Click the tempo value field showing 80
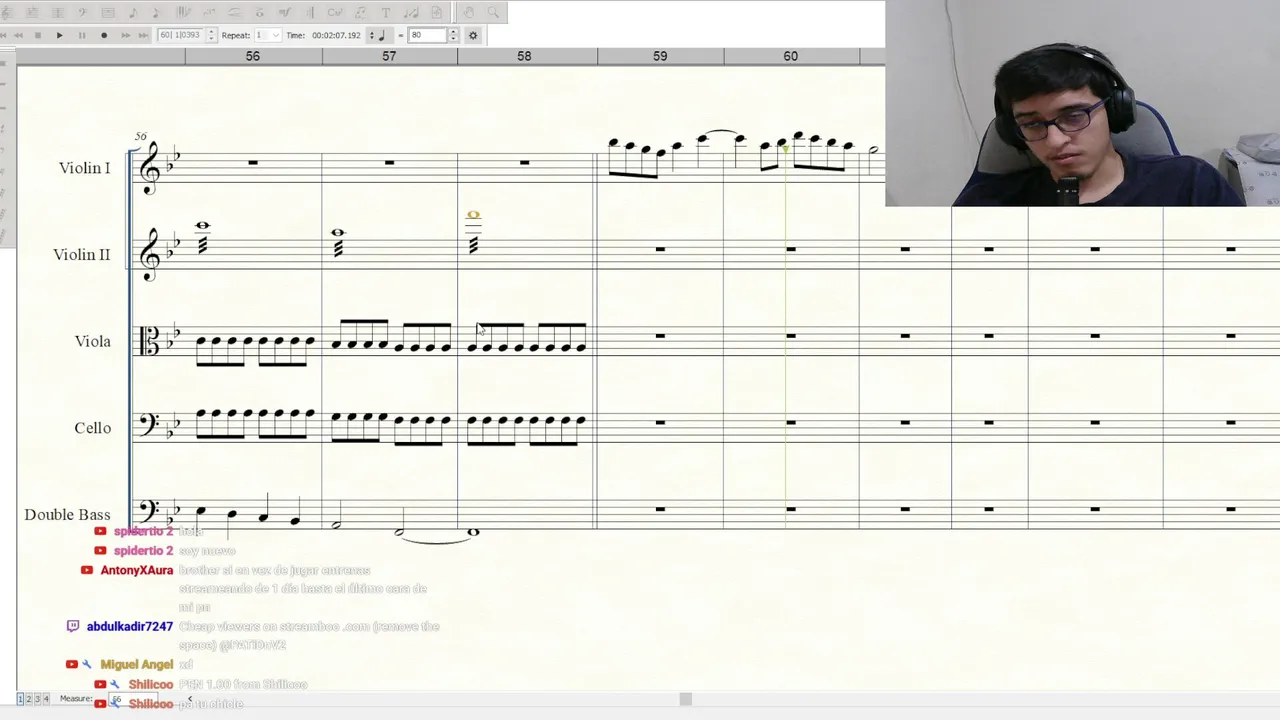The height and width of the screenshot is (720, 1280). click(x=427, y=35)
